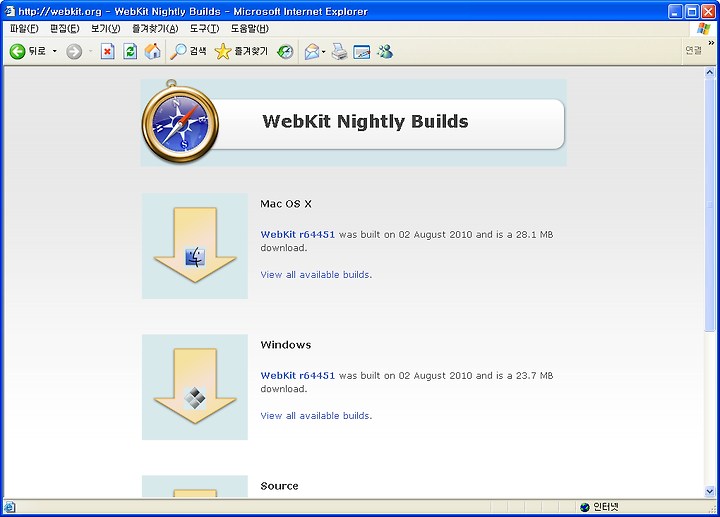Screen dimensions: 720x517
Task: Expand the Mail dropdown arrow
Action: tap(324, 52)
